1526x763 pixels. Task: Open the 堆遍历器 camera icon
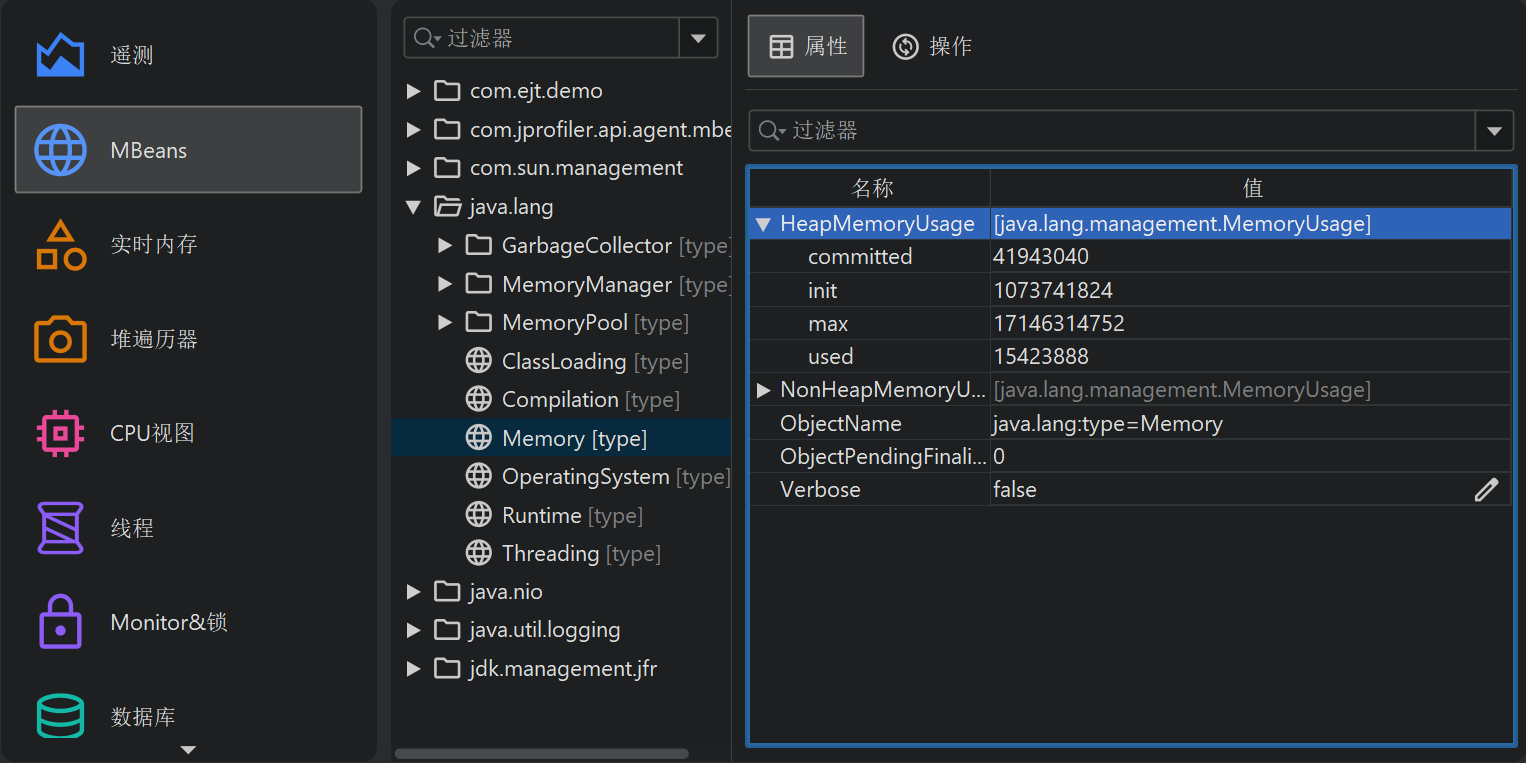(x=60, y=339)
